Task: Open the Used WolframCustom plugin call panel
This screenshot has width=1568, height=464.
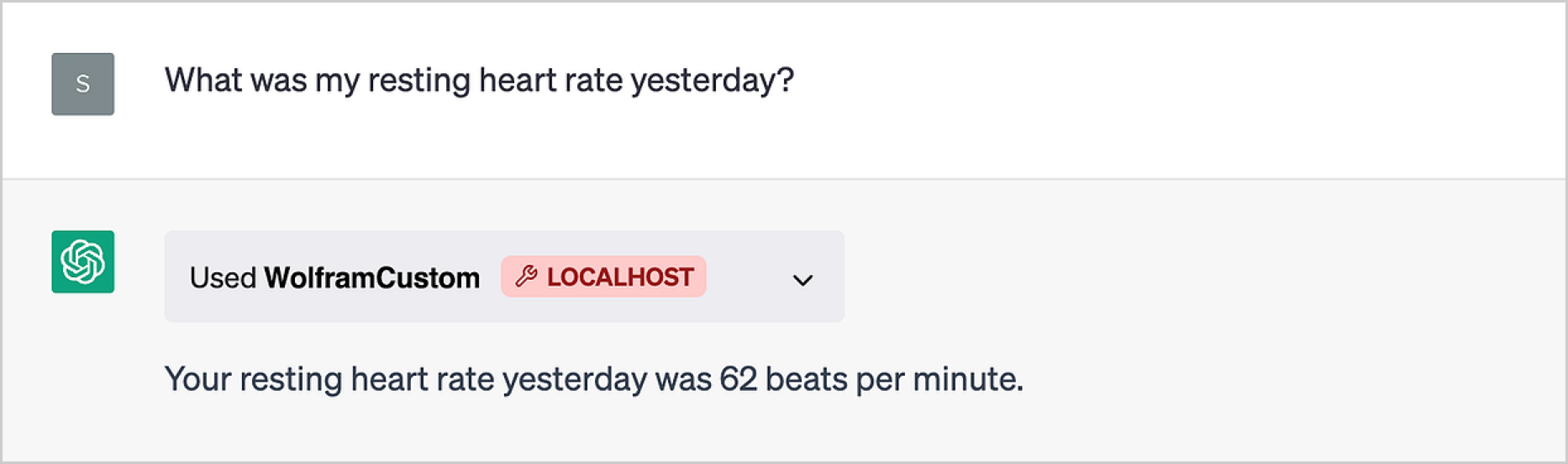Action: point(504,277)
